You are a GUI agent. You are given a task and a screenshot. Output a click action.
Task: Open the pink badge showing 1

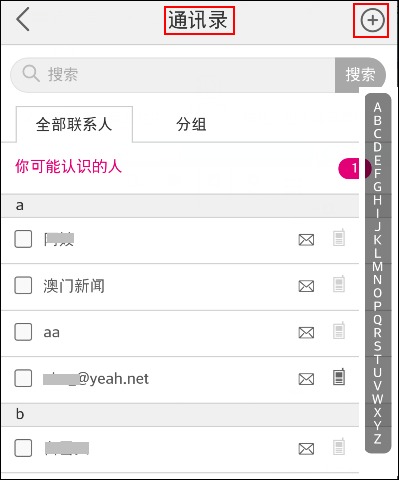pos(354,168)
